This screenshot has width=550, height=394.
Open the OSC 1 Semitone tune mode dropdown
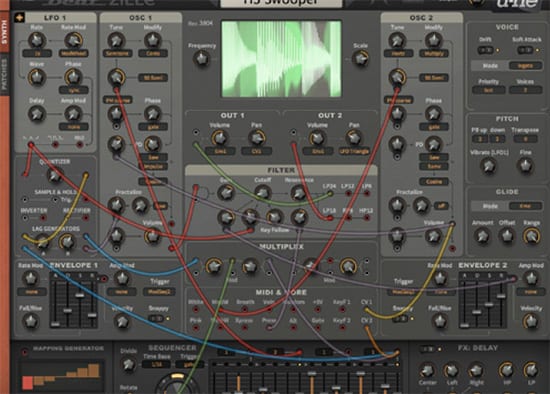(x=117, y=54)
